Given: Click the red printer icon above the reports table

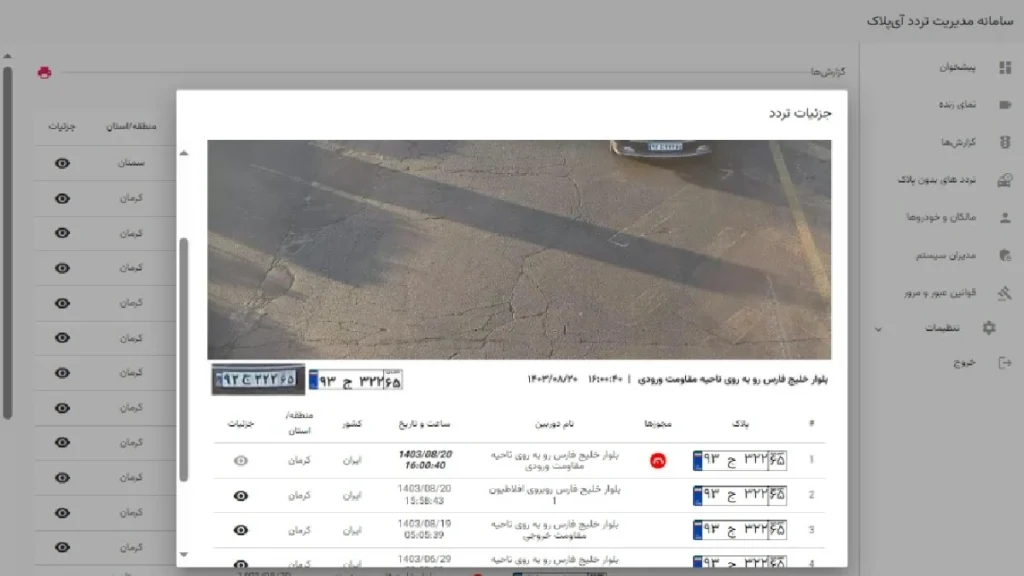Looking at the screenshot, I should (44, 72).
